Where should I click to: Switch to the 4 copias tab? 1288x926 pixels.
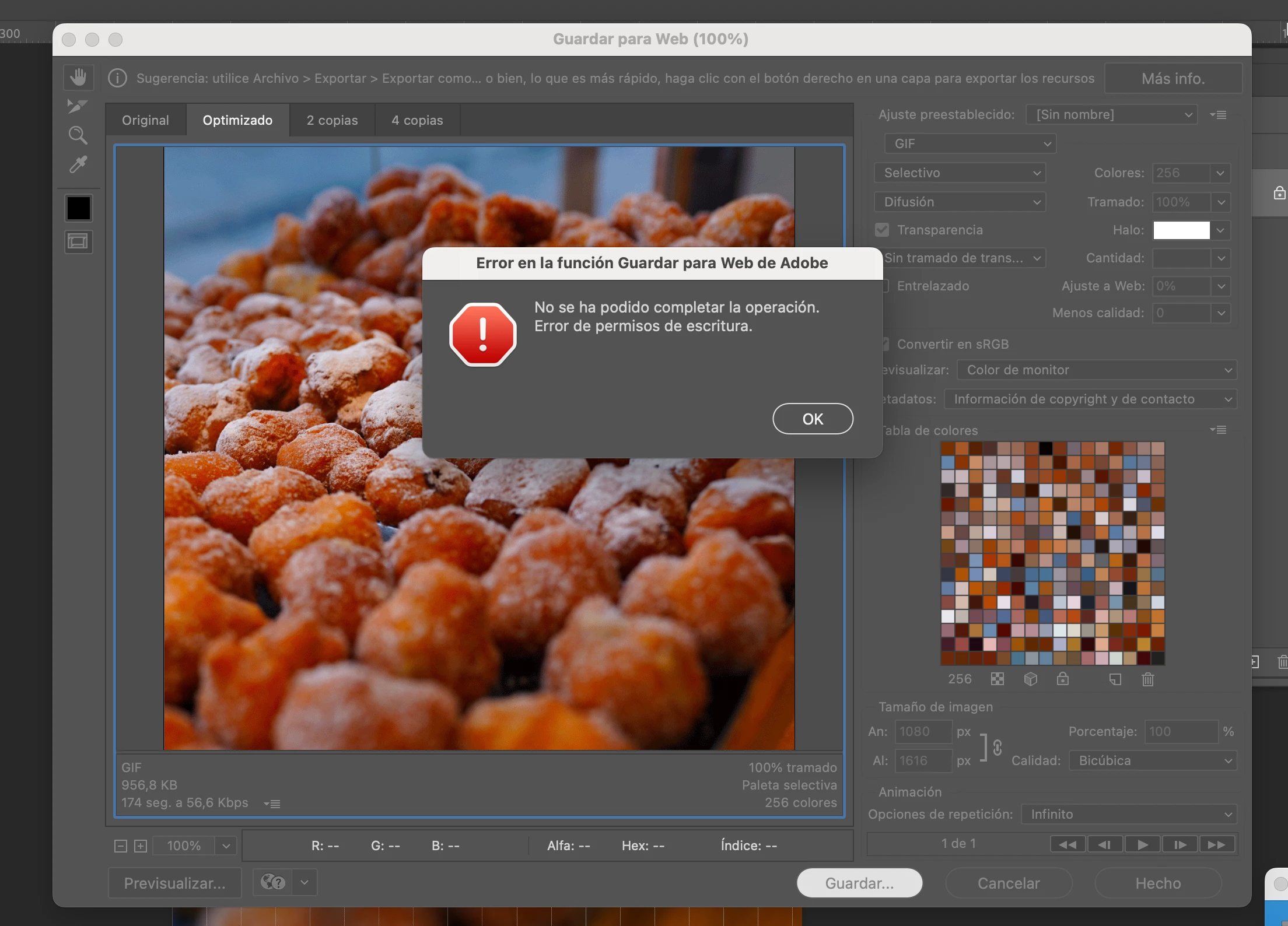tap(417, 120)
